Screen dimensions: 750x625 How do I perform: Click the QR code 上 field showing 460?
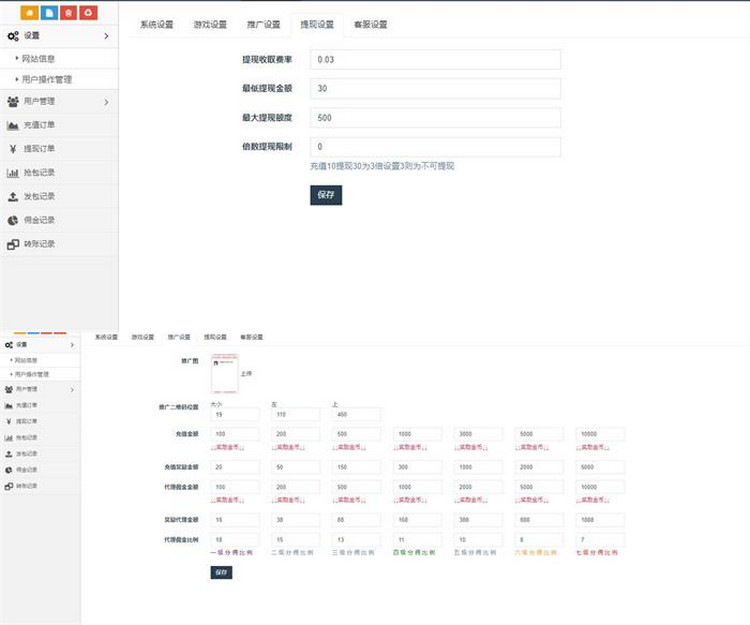(x=356, y=415)
